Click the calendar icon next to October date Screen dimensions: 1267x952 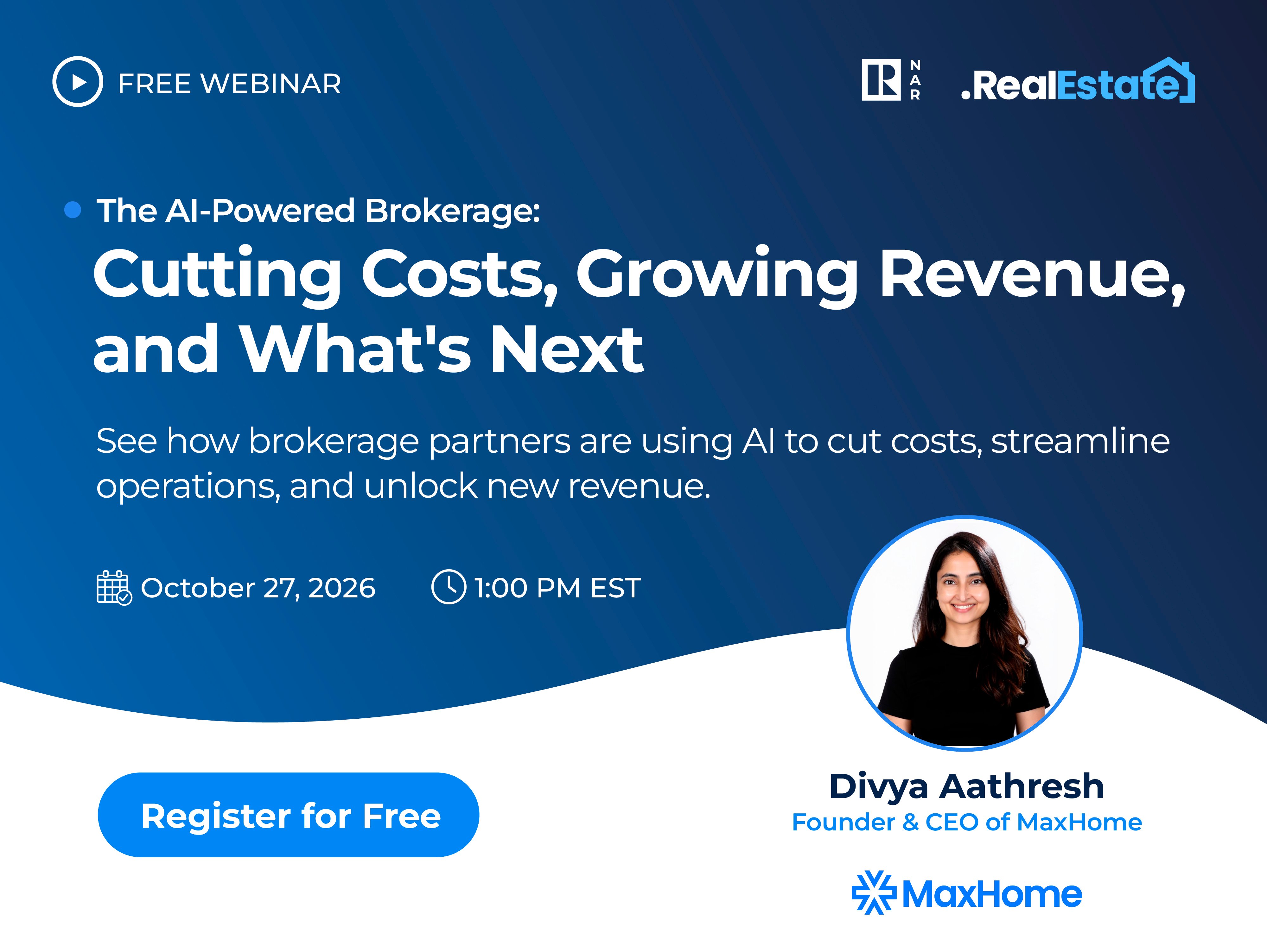[114, 587]
